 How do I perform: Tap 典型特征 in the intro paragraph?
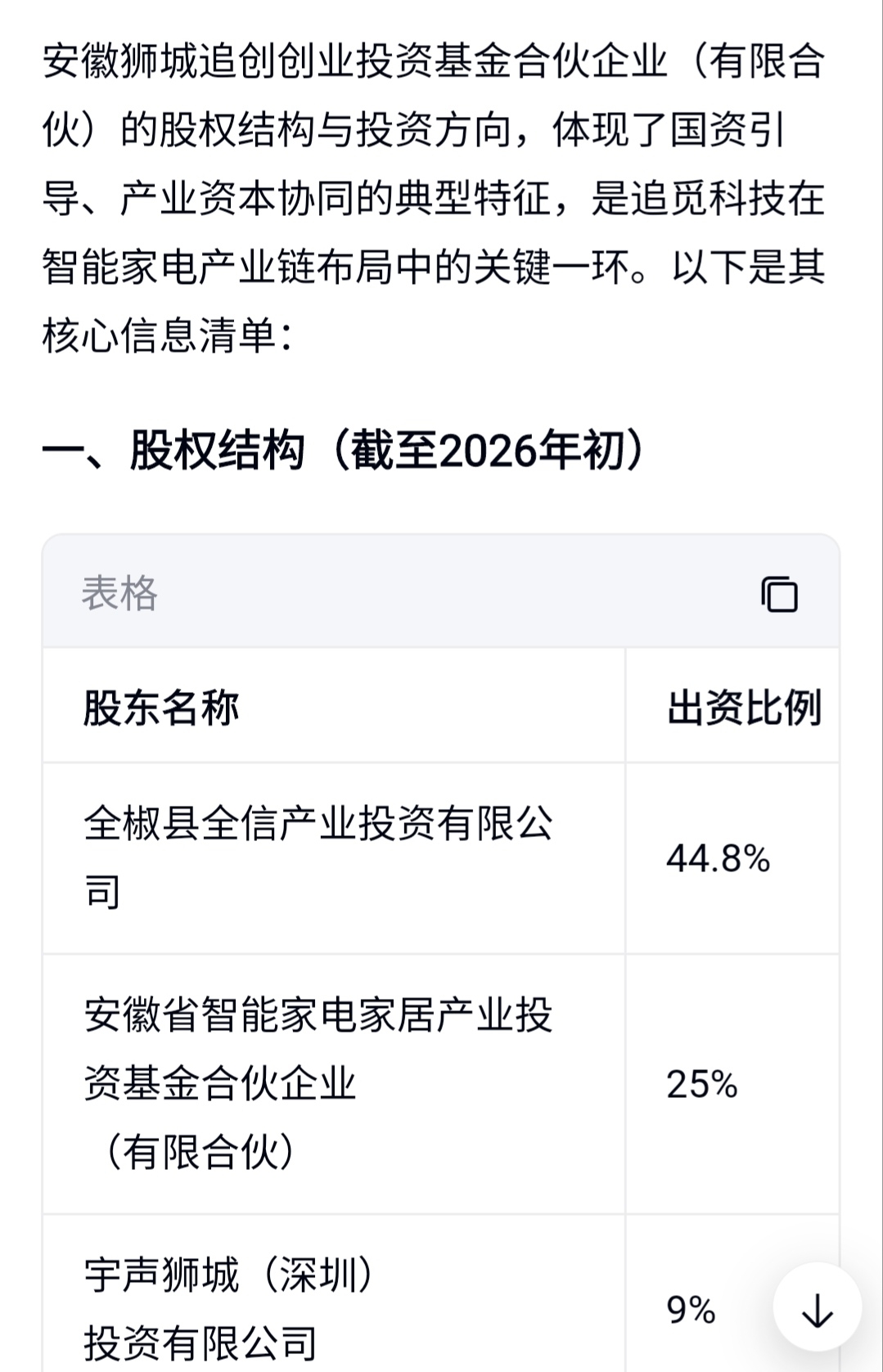[473, 199]
